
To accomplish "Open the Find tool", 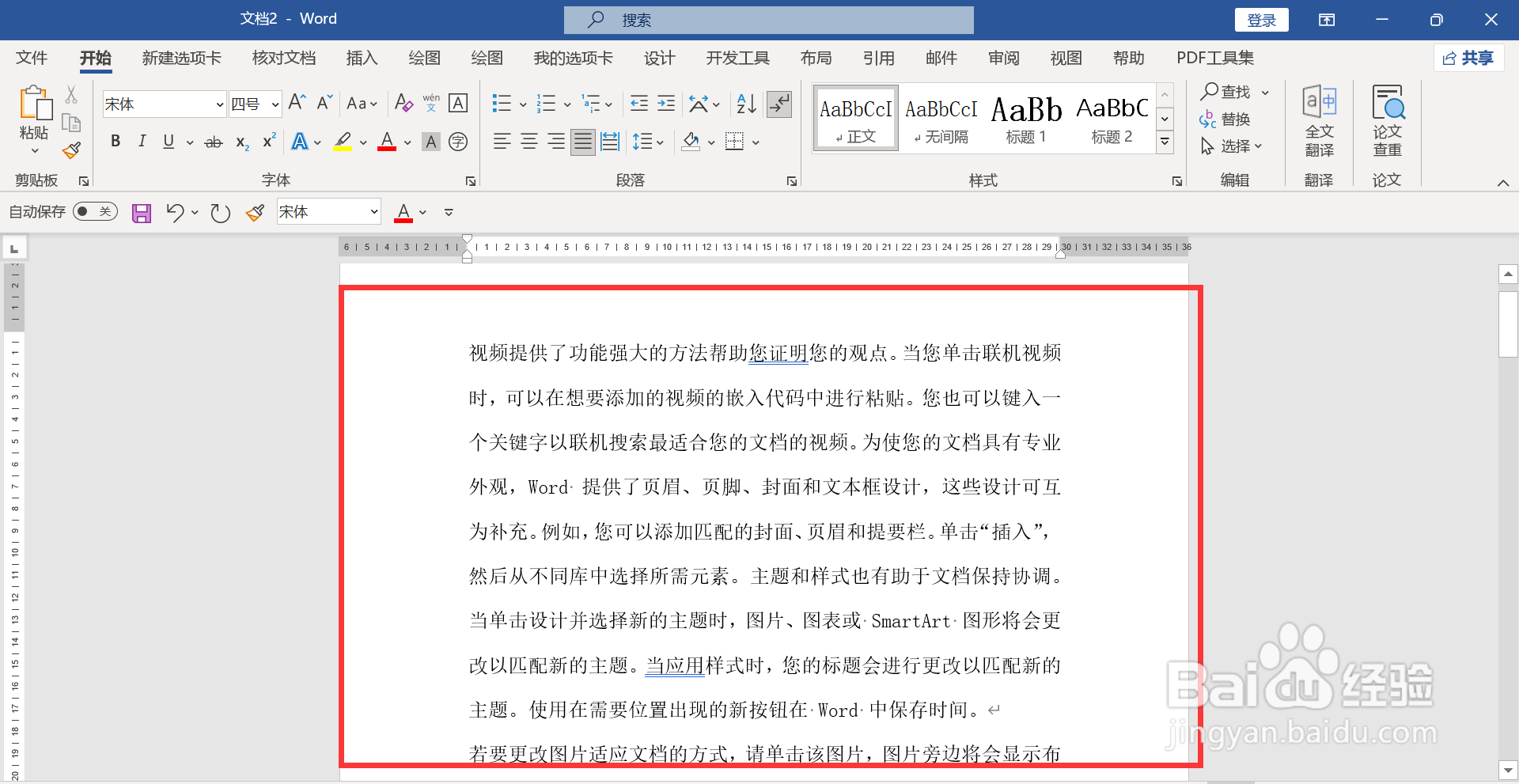I will [x=1226, y=92].
